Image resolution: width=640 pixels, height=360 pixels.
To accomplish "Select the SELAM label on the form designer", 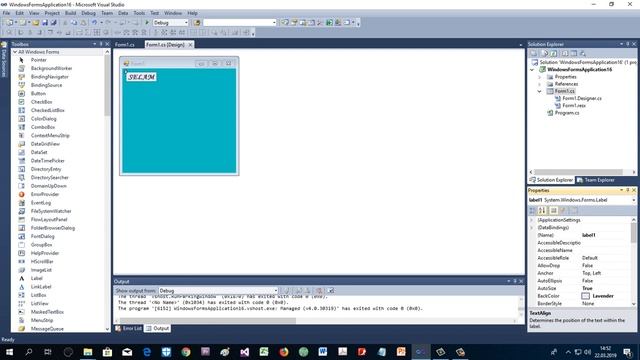I will [141, 77].
